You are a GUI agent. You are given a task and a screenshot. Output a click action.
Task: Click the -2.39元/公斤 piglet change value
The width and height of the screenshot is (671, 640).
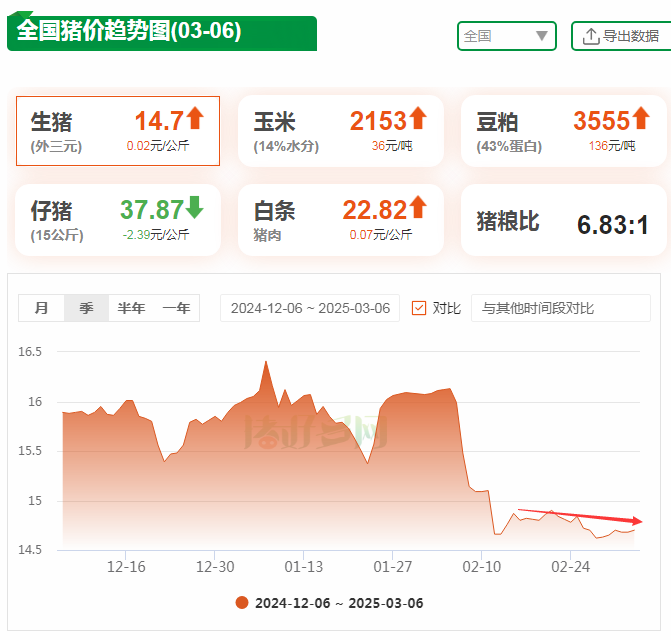[156, 235]
